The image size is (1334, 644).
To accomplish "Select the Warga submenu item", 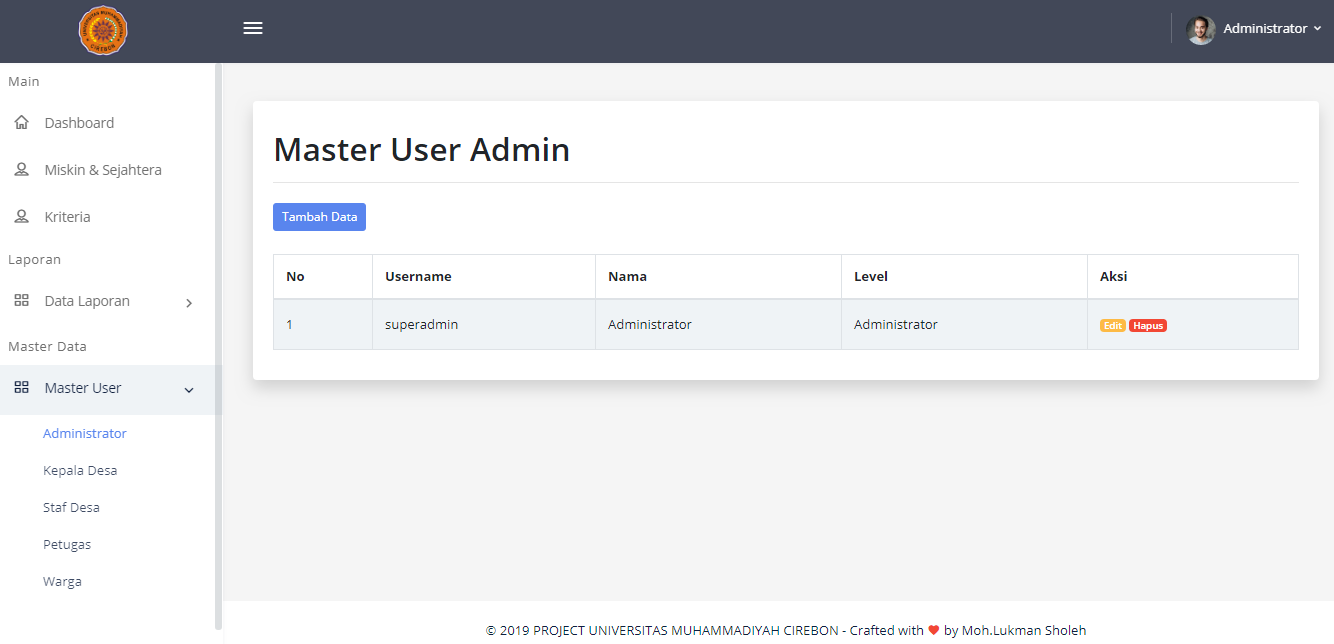I will pos(62,580).
